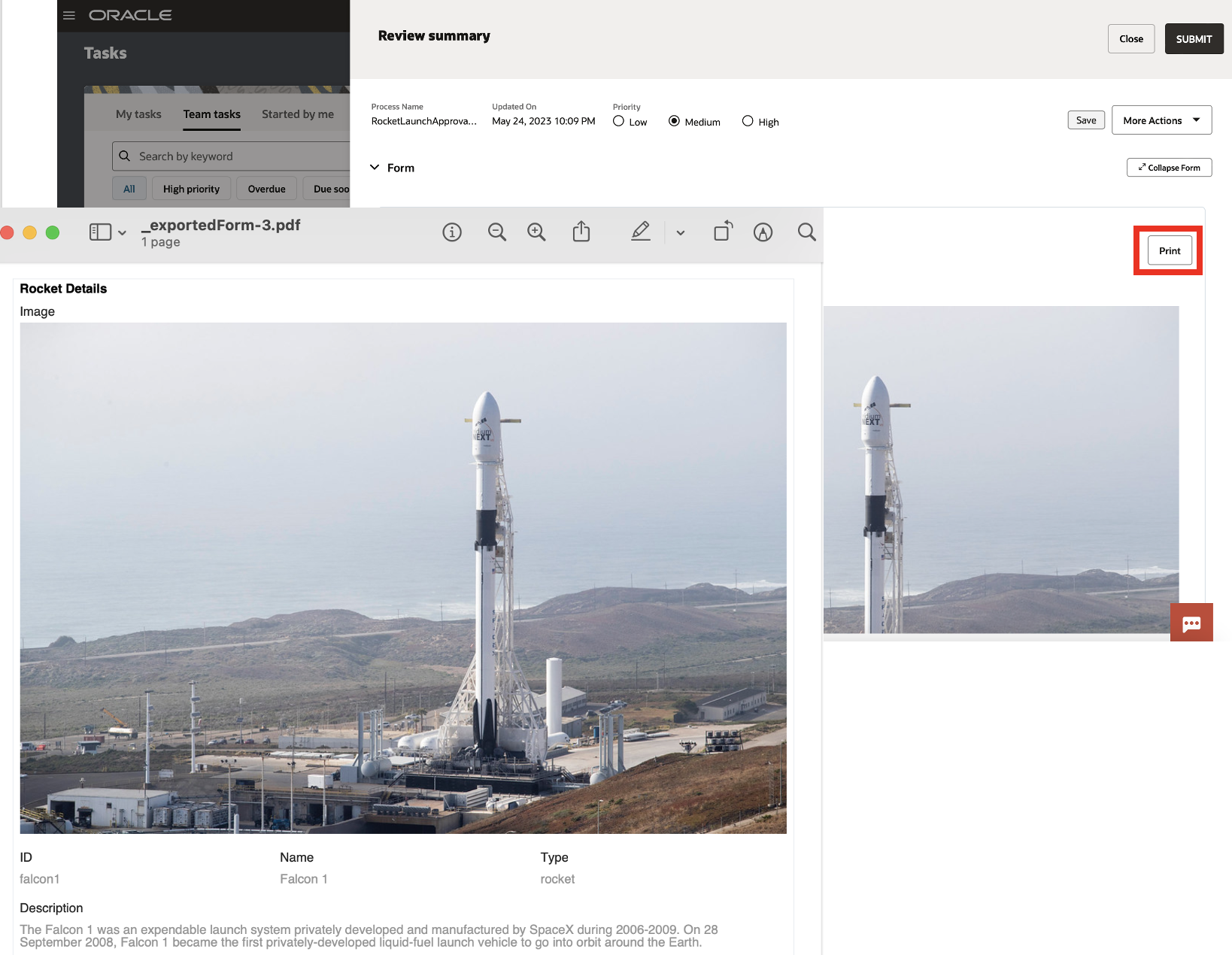Viewport: 1232px width, 955px height.
Task: Open the red chat feedback widget
Action: tap(1191, 623)
